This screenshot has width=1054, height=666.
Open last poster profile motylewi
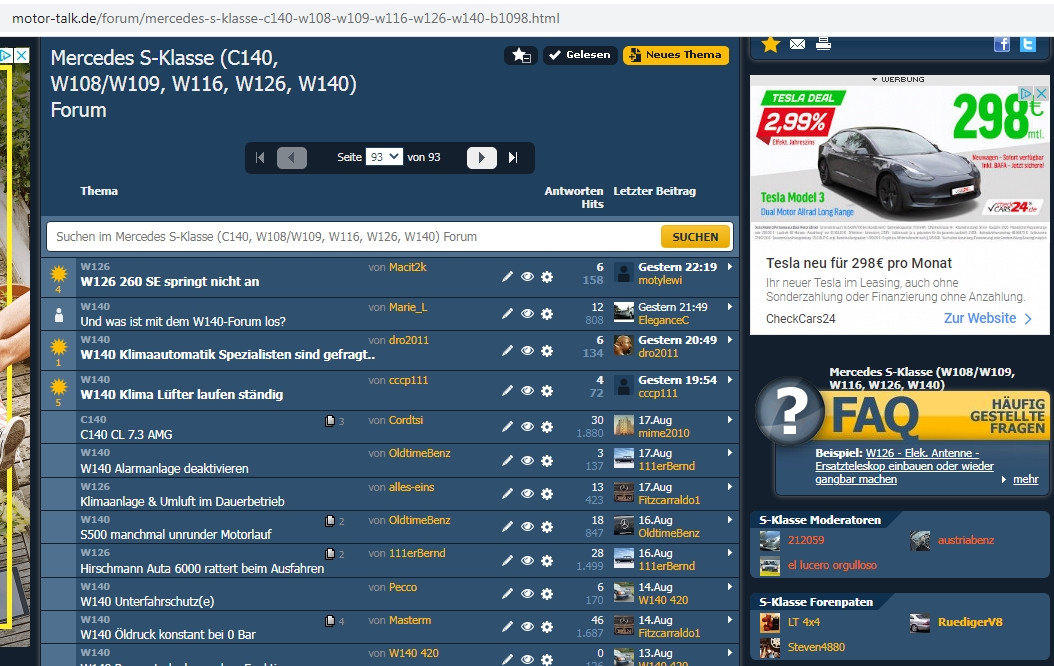660,280
